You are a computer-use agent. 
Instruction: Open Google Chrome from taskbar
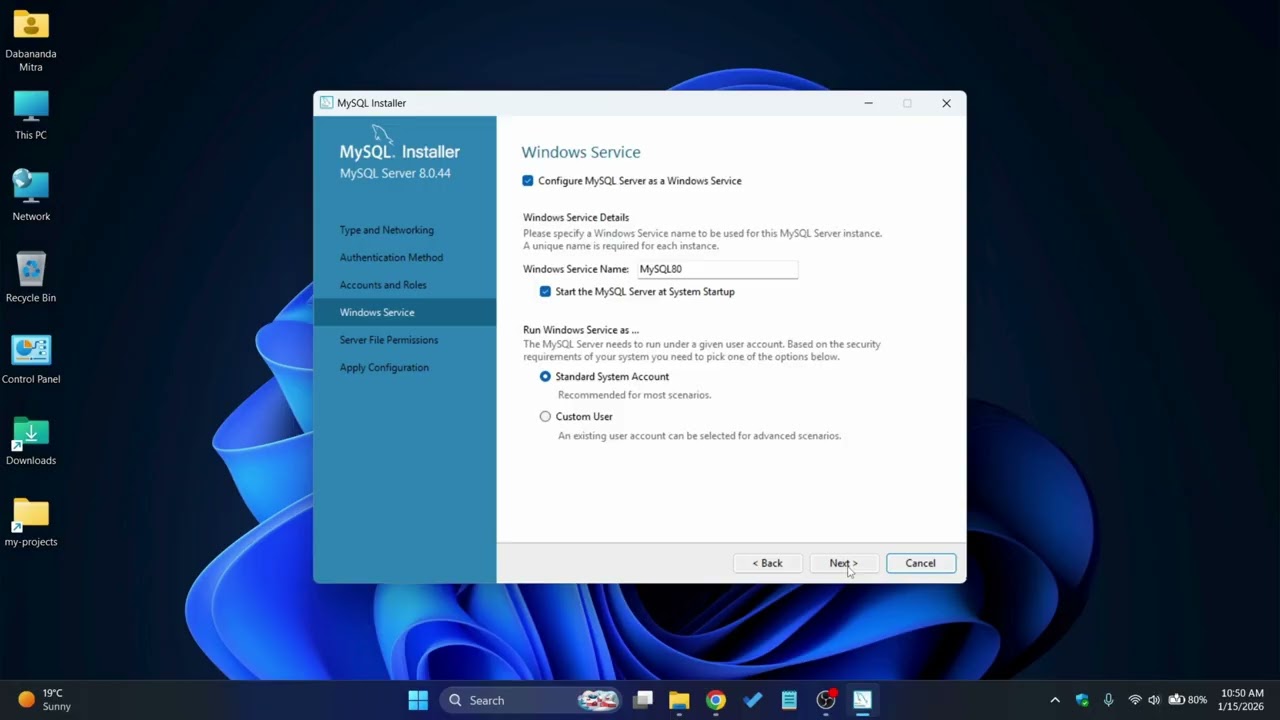716,700
